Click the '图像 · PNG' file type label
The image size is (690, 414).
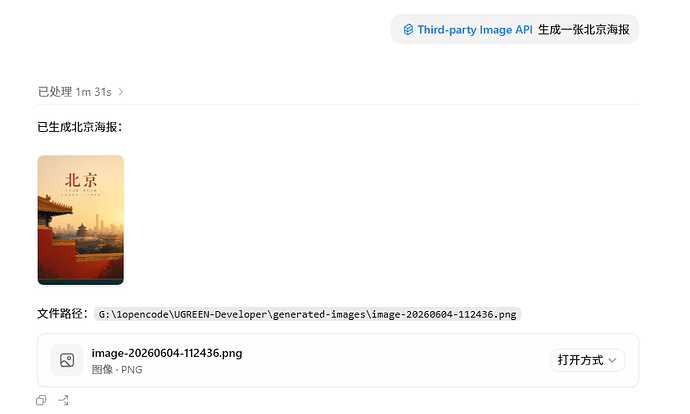[117, 370]
